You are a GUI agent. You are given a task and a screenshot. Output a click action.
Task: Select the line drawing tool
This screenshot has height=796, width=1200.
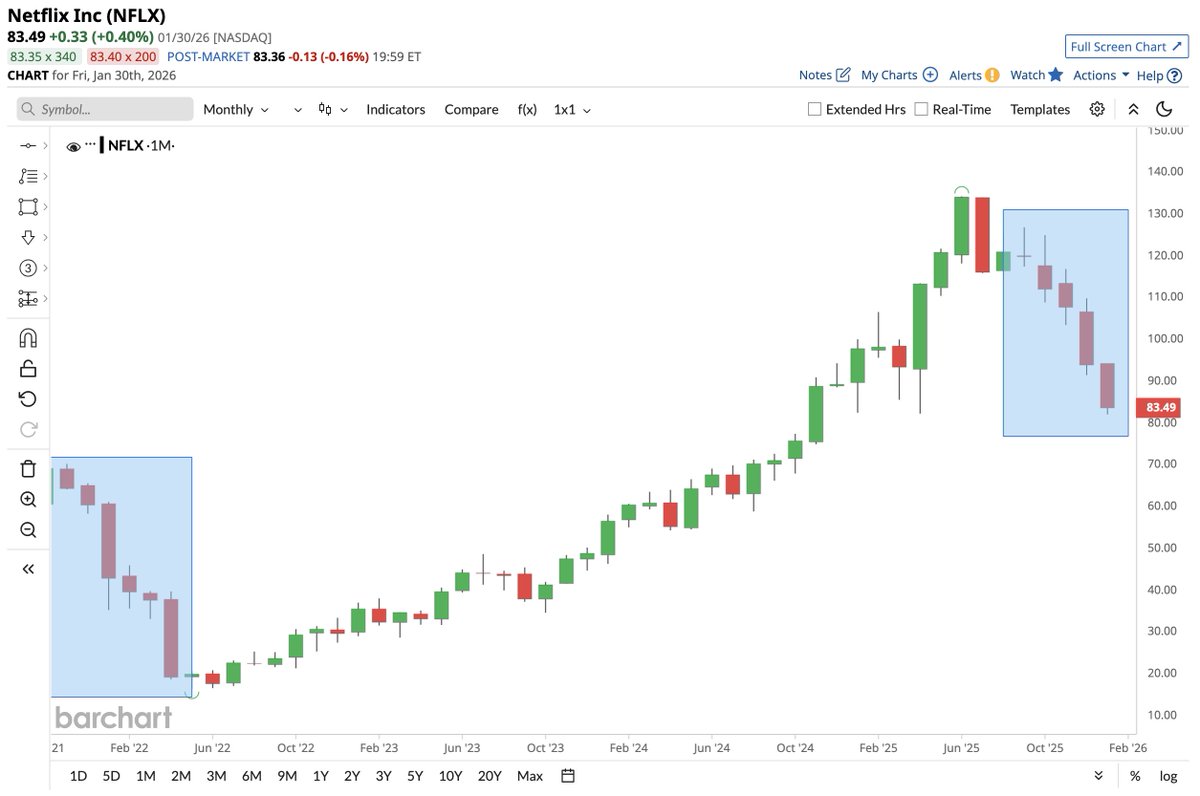pyautogui.click(x=28, y=146)
